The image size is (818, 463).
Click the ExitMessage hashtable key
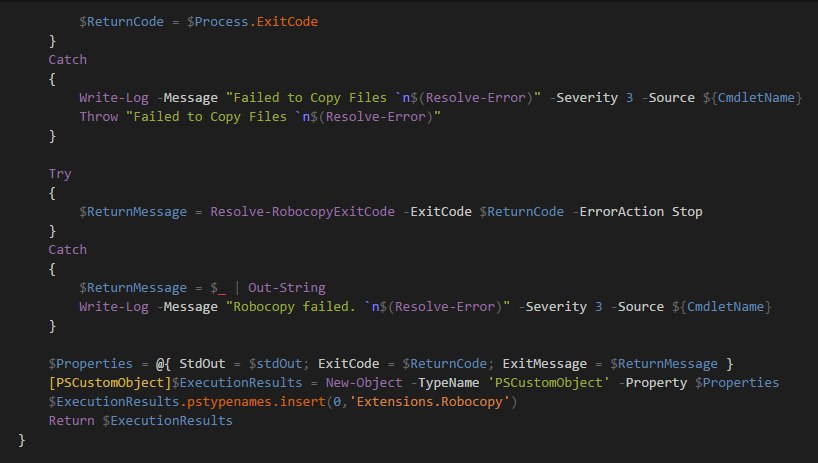click(544, 363)
